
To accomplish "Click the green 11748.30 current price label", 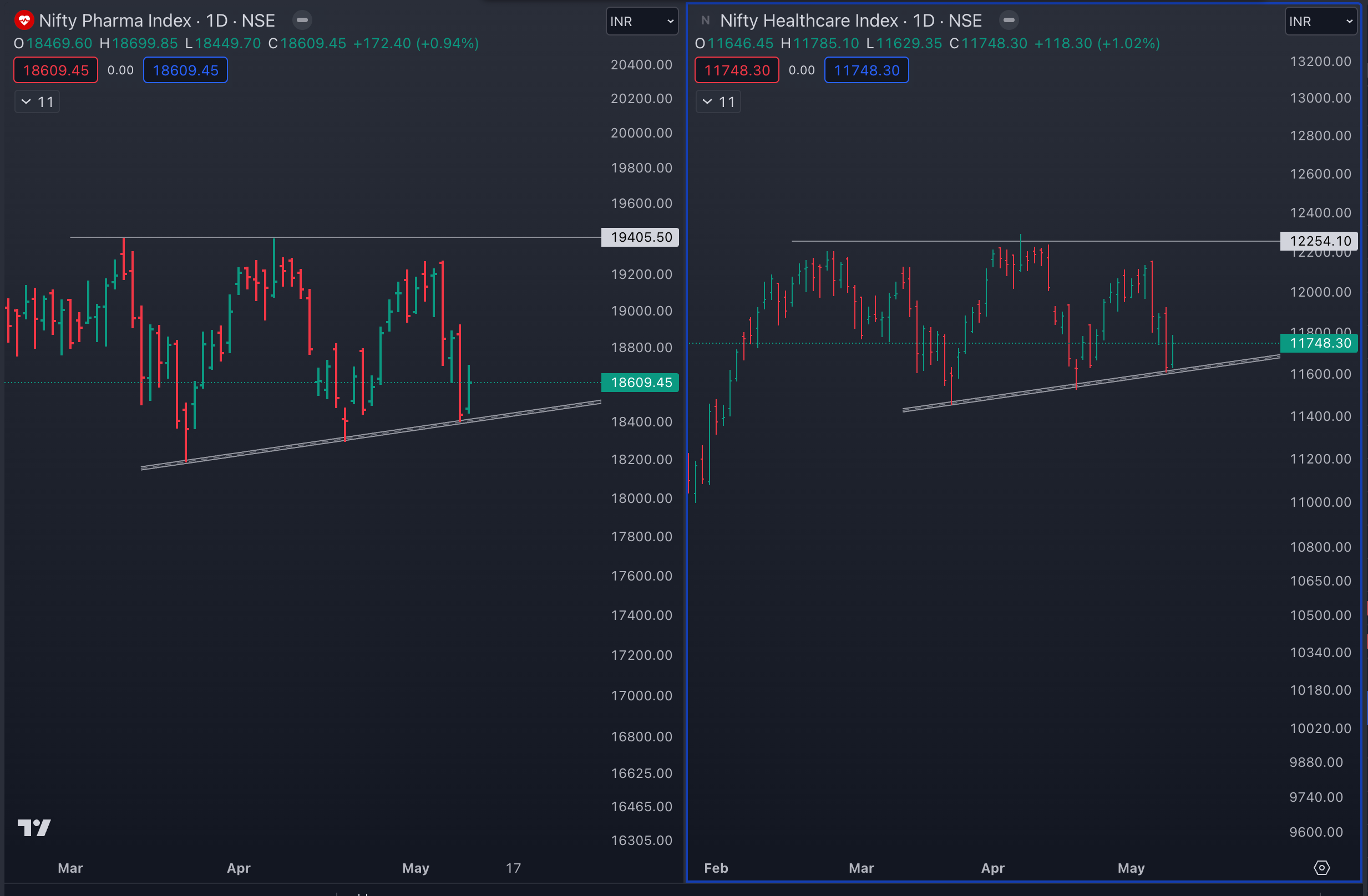I will (1319, 343).
